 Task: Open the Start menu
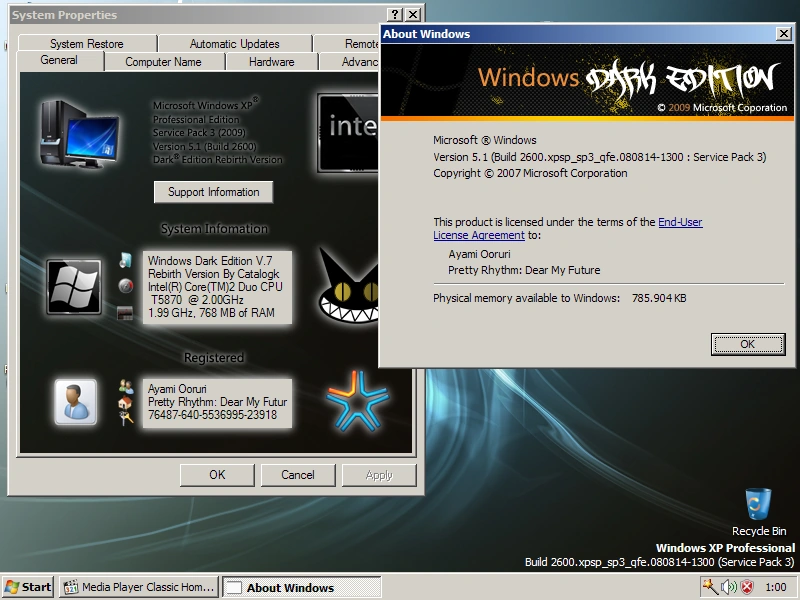pyautogui.click(x=28, y=587)
